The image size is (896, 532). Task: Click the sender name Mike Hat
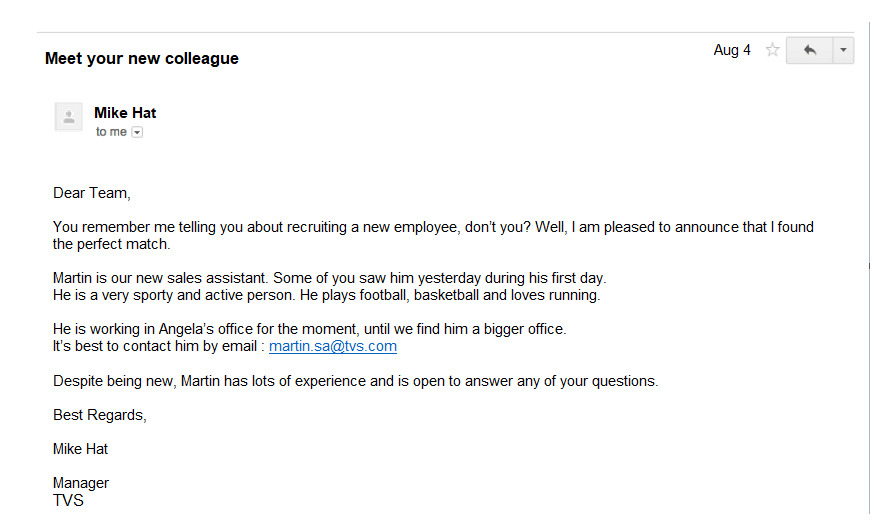[125, 113]
